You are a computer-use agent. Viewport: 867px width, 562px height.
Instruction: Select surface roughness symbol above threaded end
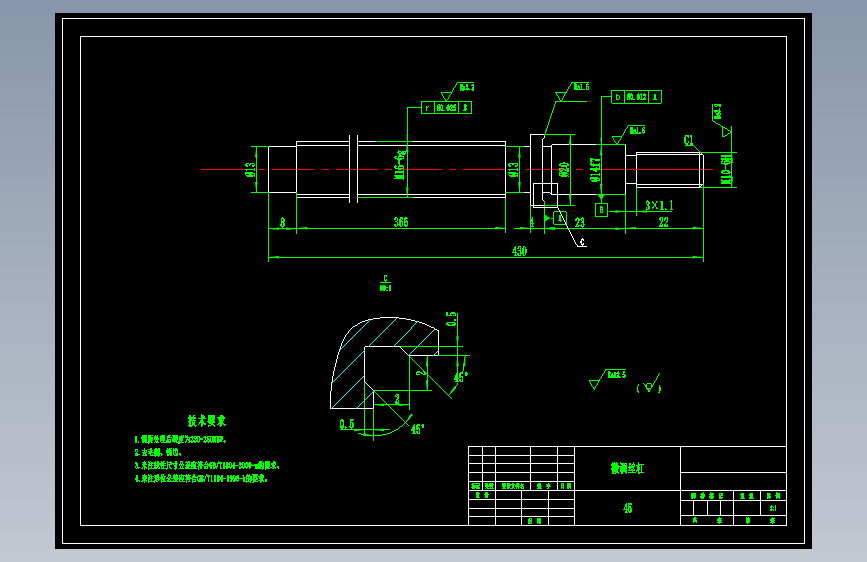point(720,120)
